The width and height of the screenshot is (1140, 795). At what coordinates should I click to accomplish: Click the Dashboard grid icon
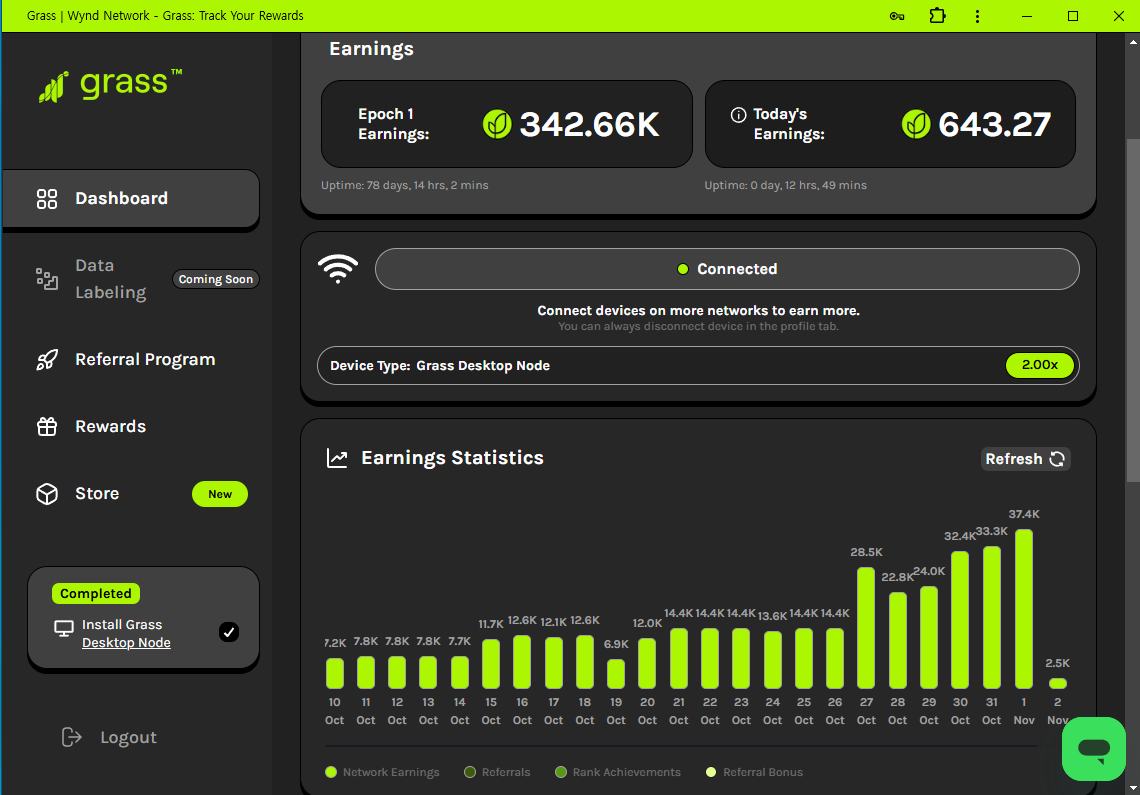click(x=47, y=199)
